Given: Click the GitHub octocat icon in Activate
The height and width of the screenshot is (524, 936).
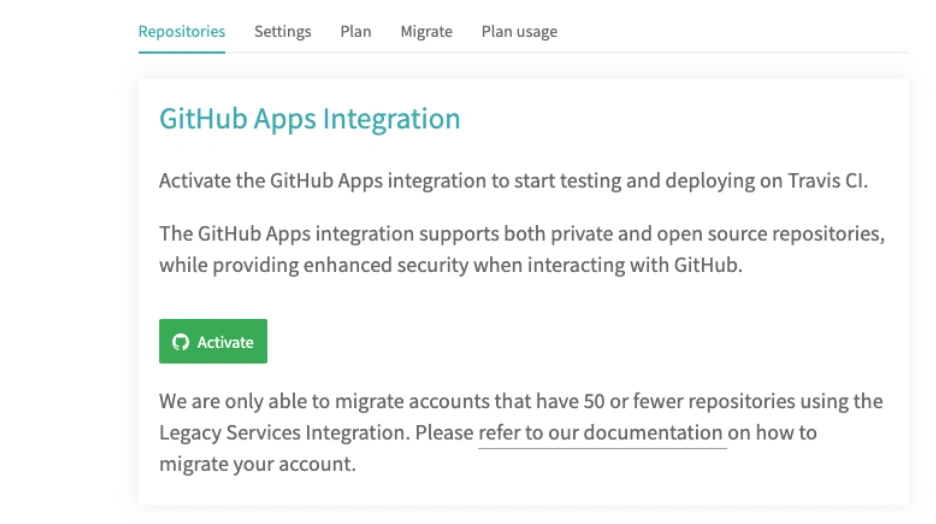Looking at the screenshot, I should [x=180, y=342].
